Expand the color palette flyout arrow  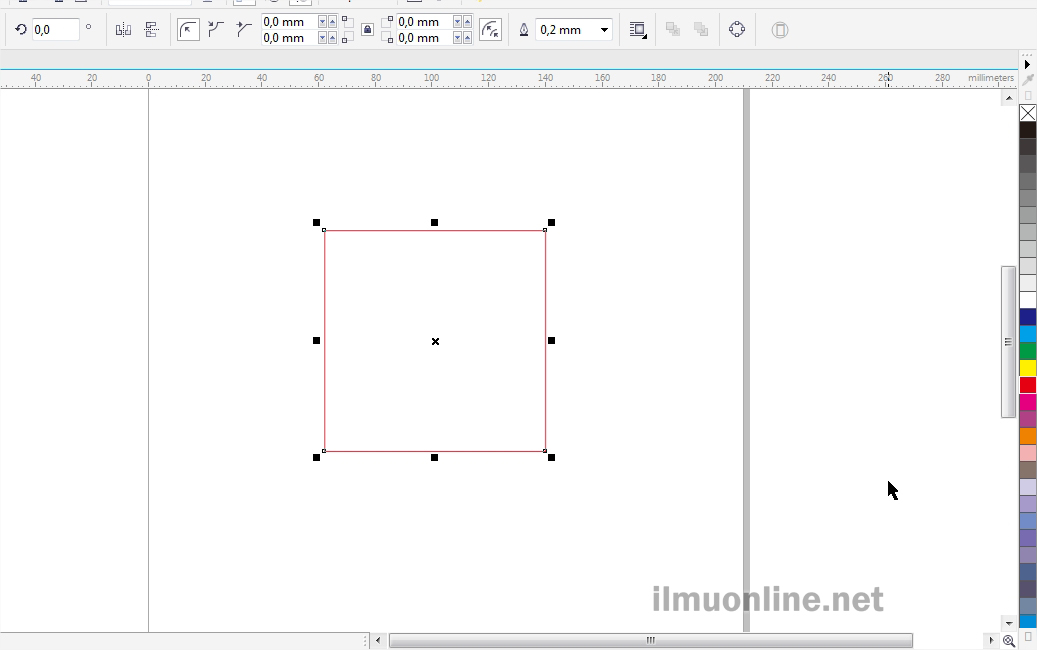point(1027,64)
